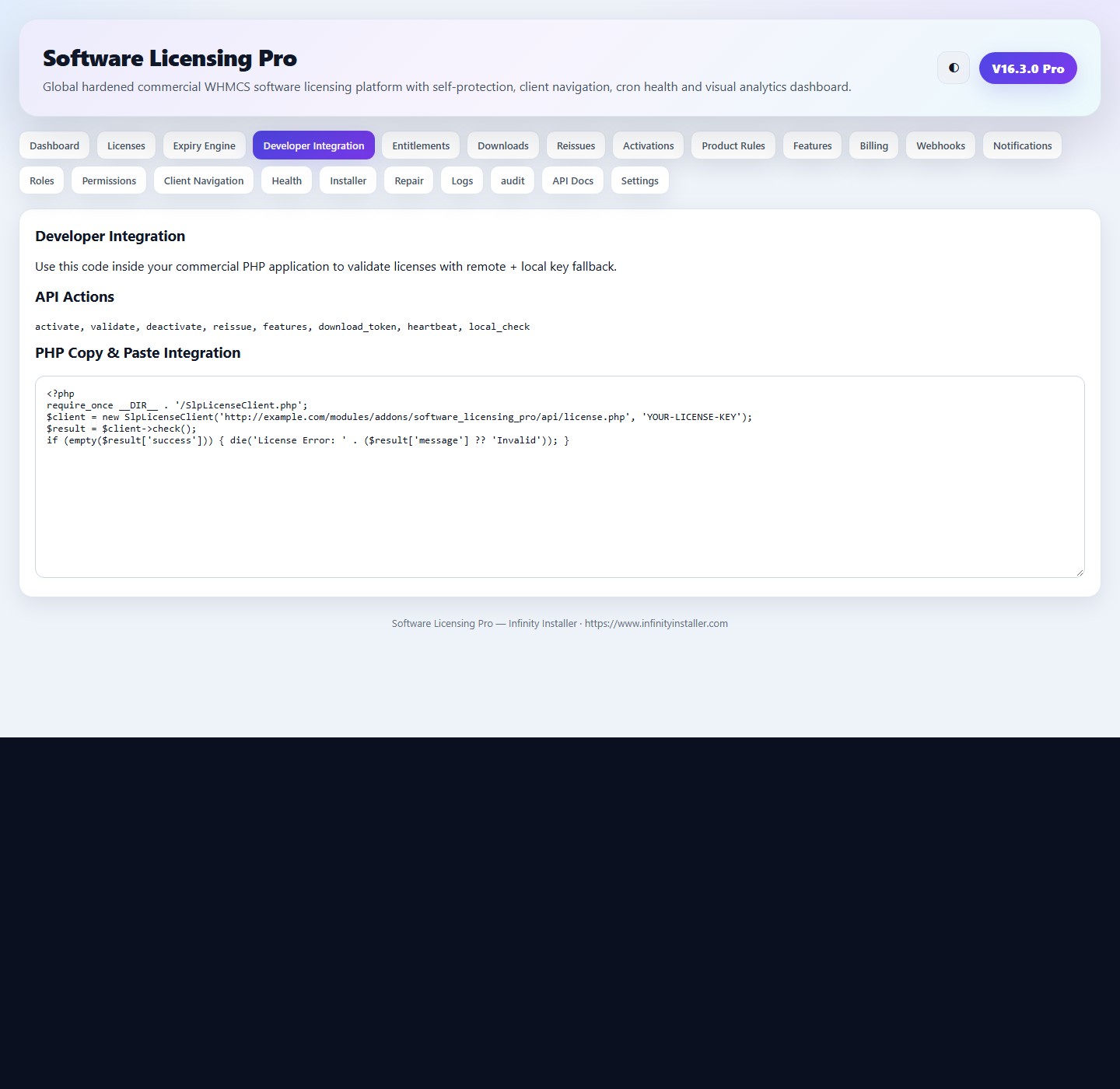This screenshot has width=1120, height=1089.
Task: Go to the Entitlements tab
Action: pyautogui.click(x=421, y=145)
